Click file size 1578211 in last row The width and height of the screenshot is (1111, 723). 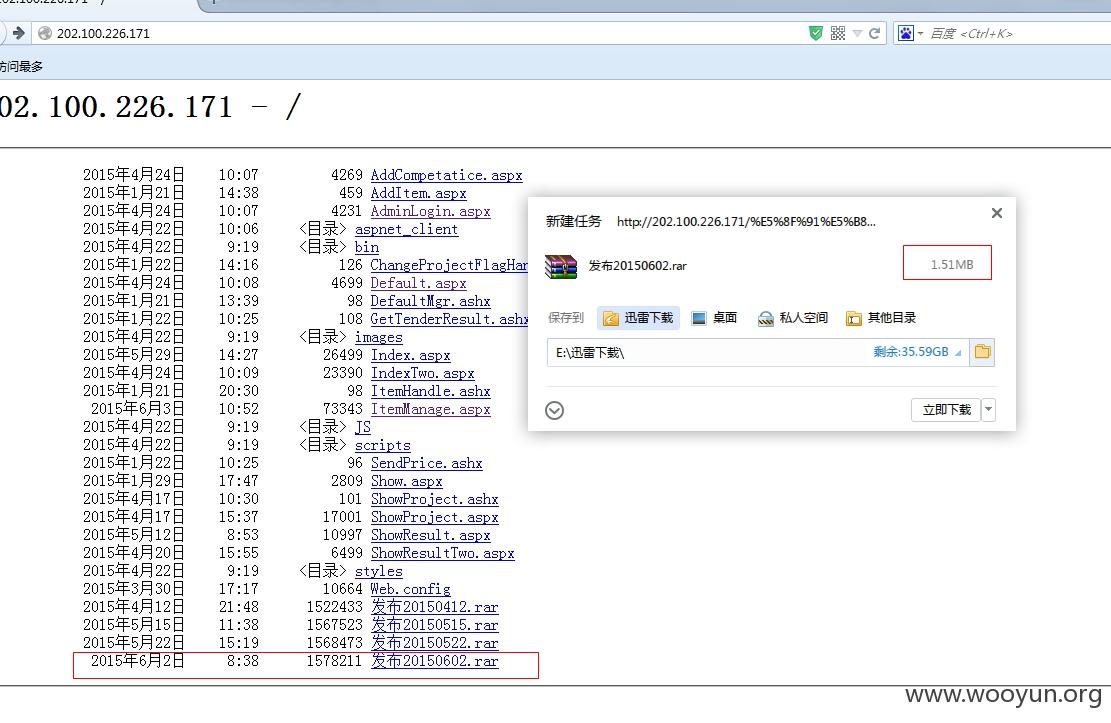tap(334, 661)
